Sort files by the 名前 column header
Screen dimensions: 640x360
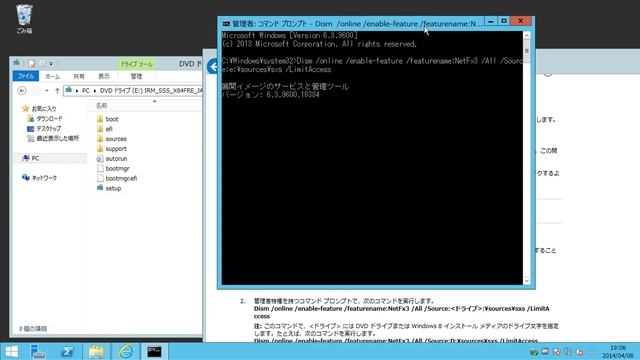pos(102,106)
